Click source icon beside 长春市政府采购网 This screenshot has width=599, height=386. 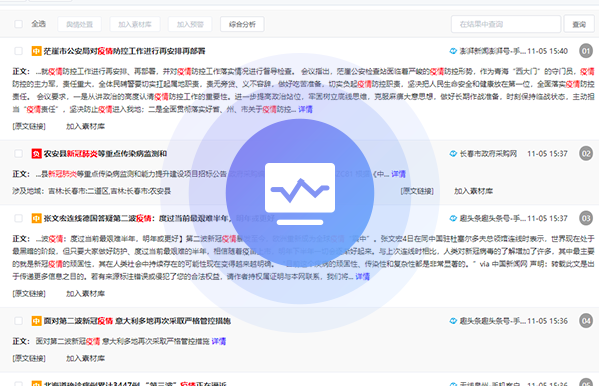(453, 154)
